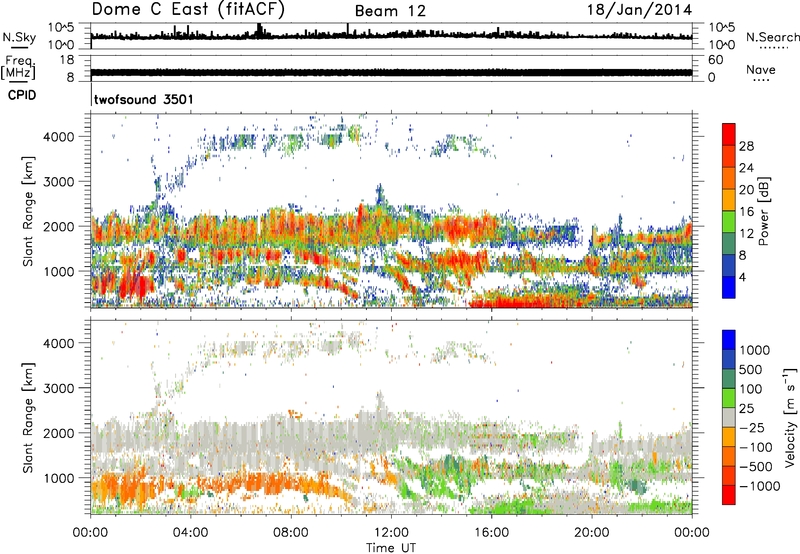Click the '28' power colorbar tick value
This screenshot has width=800, height=554.
click(746, 146)
